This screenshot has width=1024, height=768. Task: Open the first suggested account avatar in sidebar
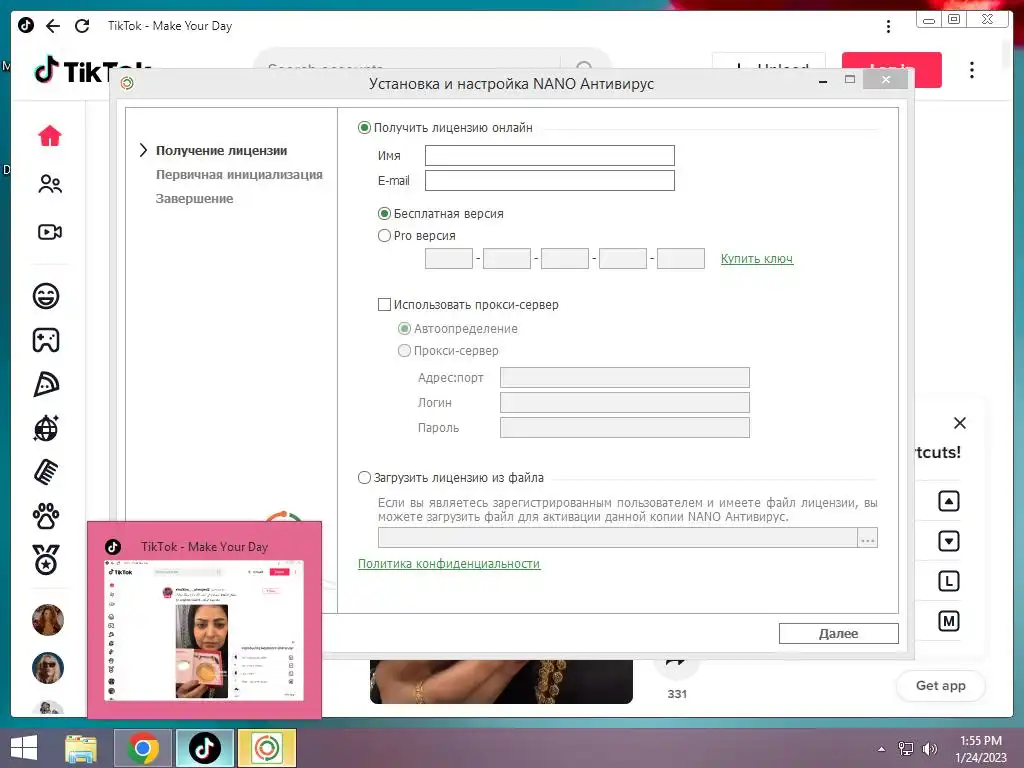(48, 620)
